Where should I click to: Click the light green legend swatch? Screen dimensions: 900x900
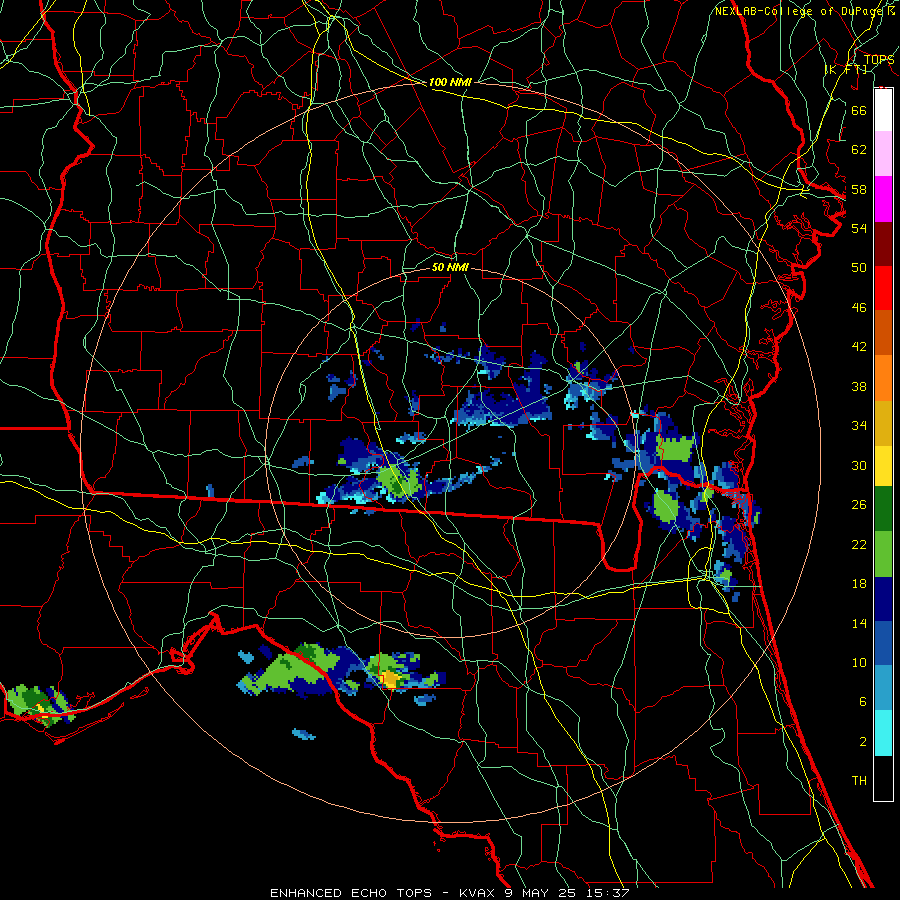tap(883, 554)
